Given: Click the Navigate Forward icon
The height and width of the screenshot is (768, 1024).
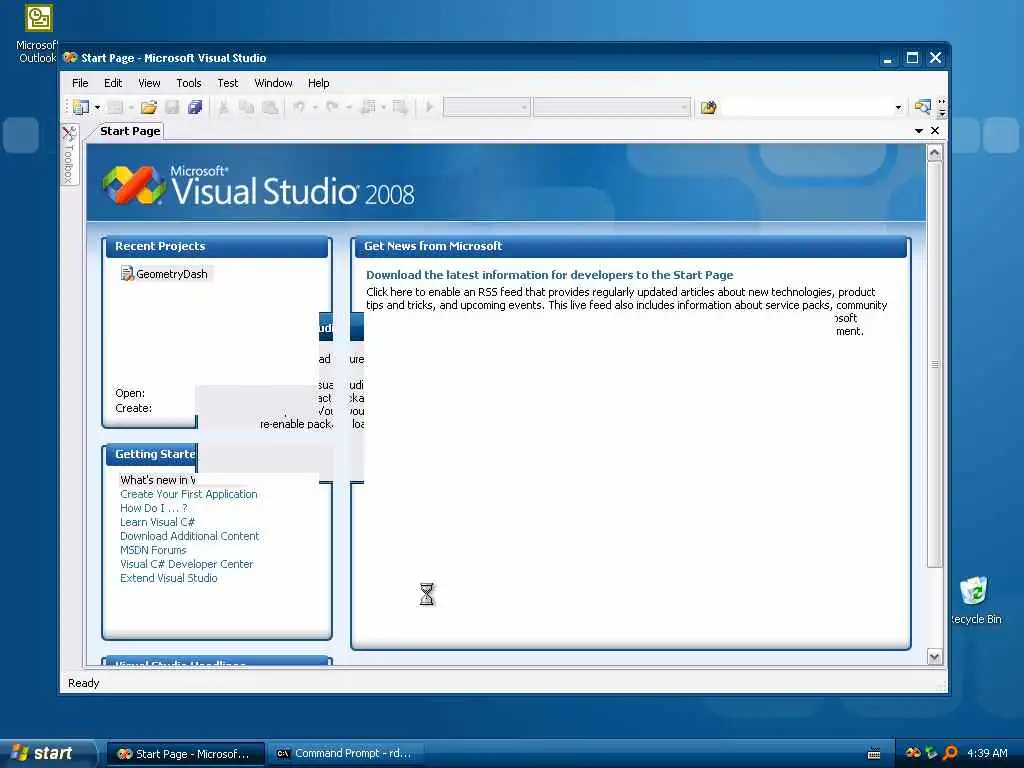Looking at the screenshot, I should [400, 107].
